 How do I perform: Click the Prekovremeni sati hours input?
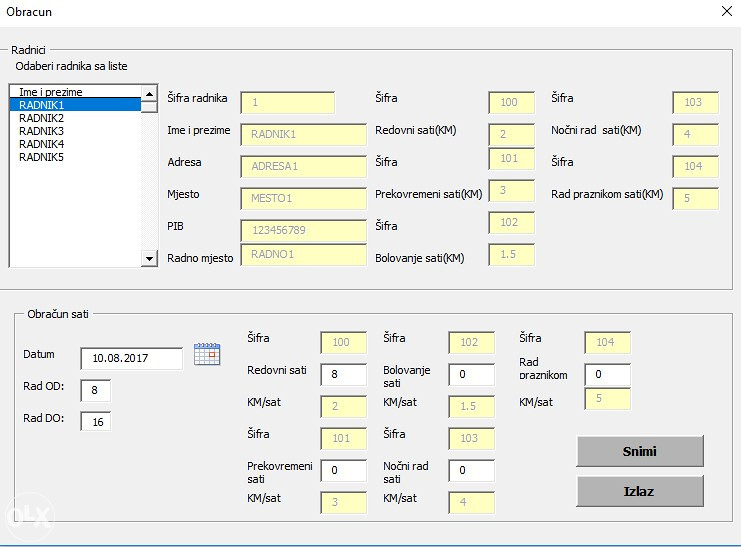point(344,470)
